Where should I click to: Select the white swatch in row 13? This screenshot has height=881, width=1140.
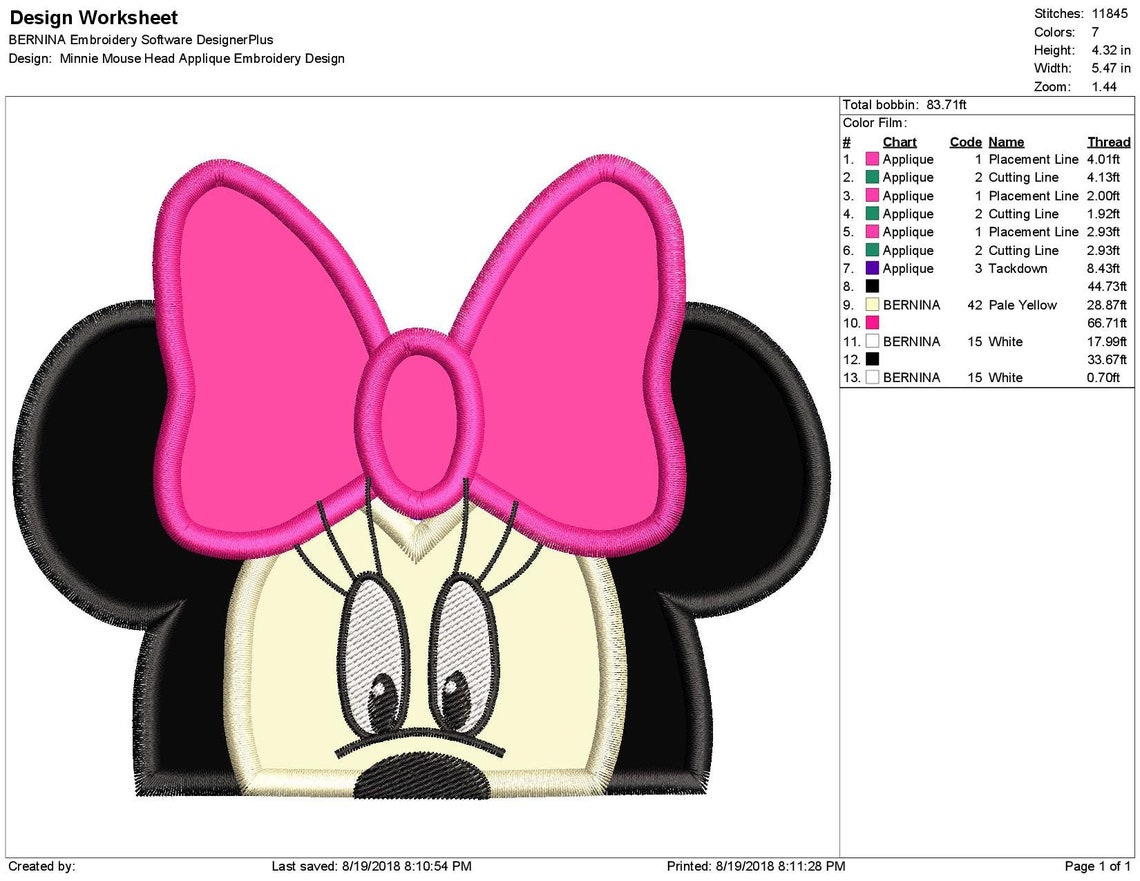click(x=871, y=377)
